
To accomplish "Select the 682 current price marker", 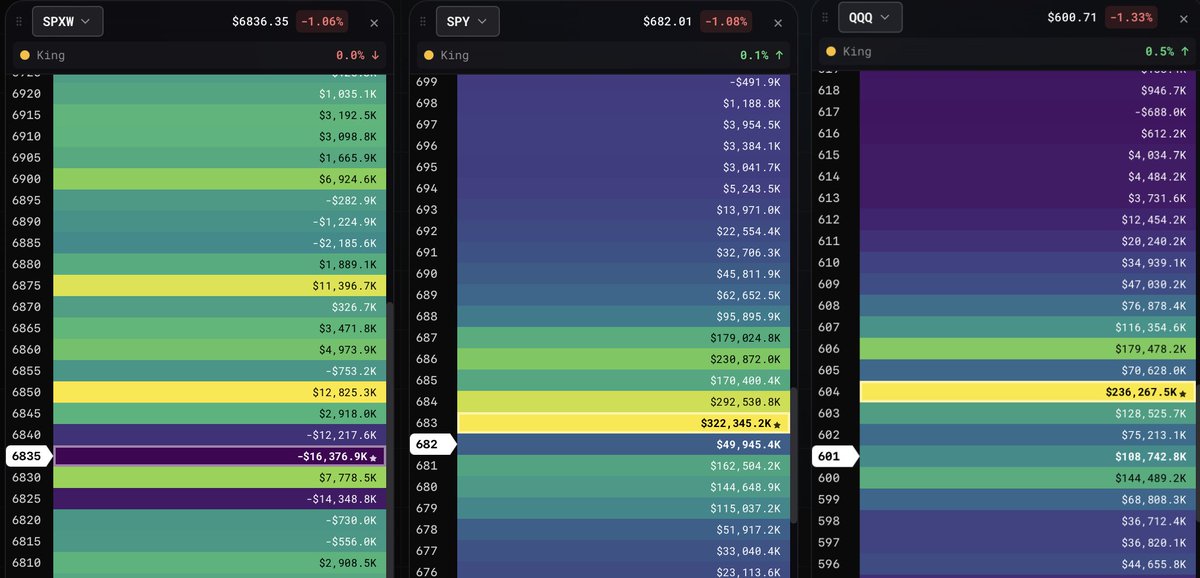I will click(431, 444).
